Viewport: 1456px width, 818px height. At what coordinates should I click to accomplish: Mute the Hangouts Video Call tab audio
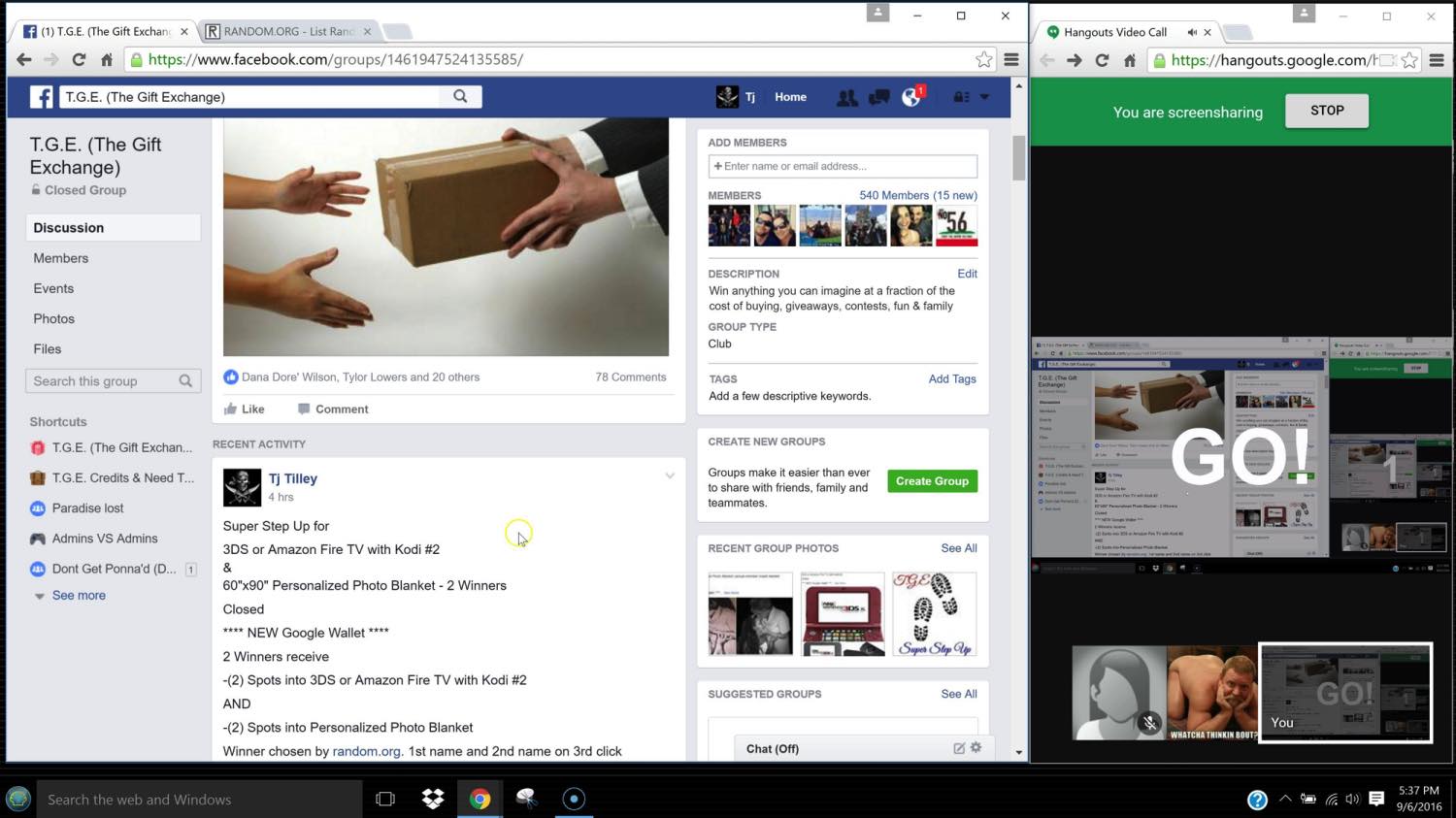[x=1192, y=32]
